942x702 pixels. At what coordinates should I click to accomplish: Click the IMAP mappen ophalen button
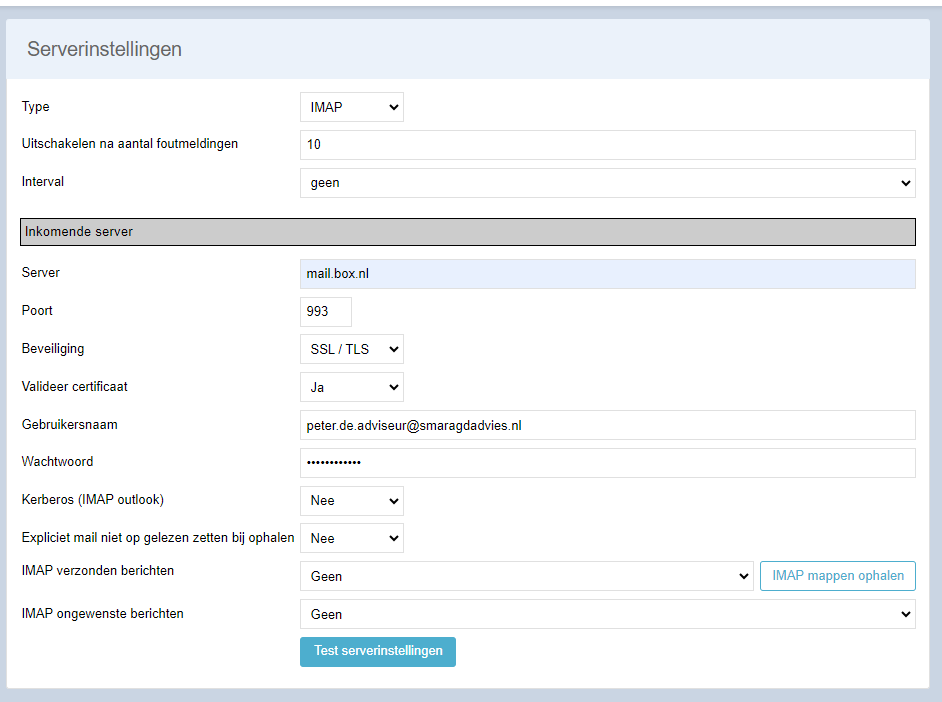click(837, 576)
